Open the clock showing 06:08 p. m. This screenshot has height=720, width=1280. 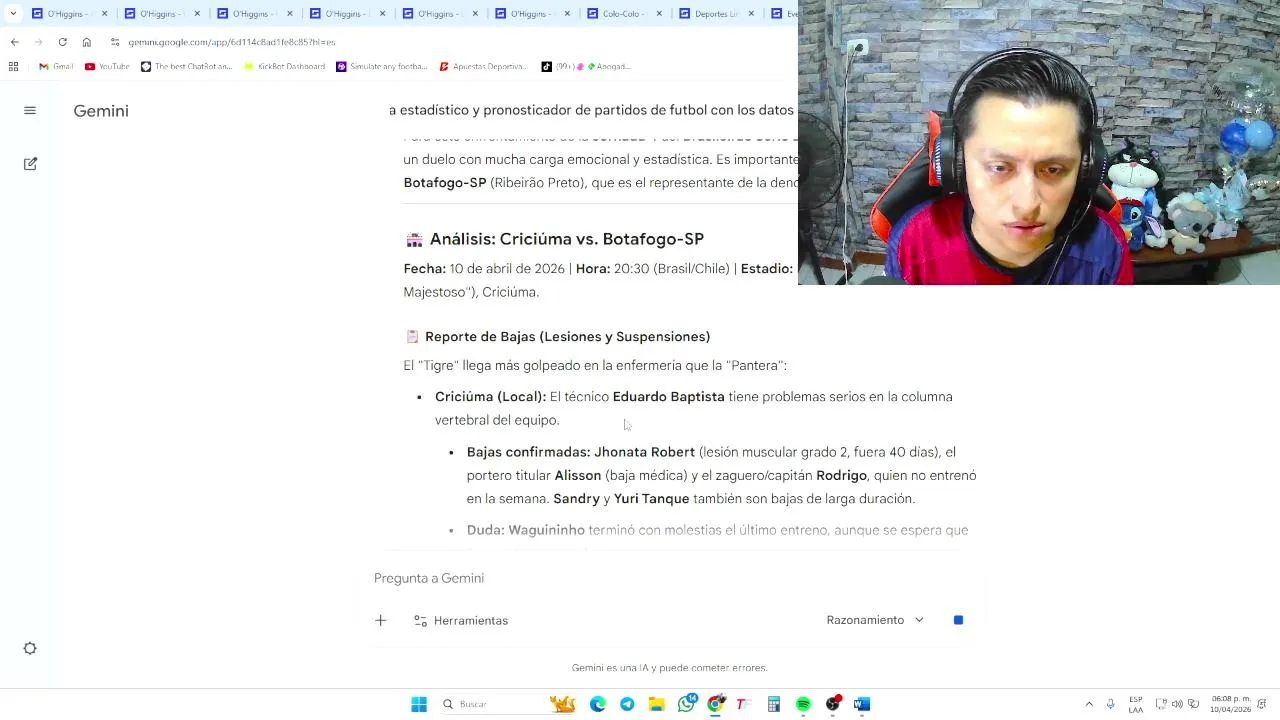(1230, 704)
